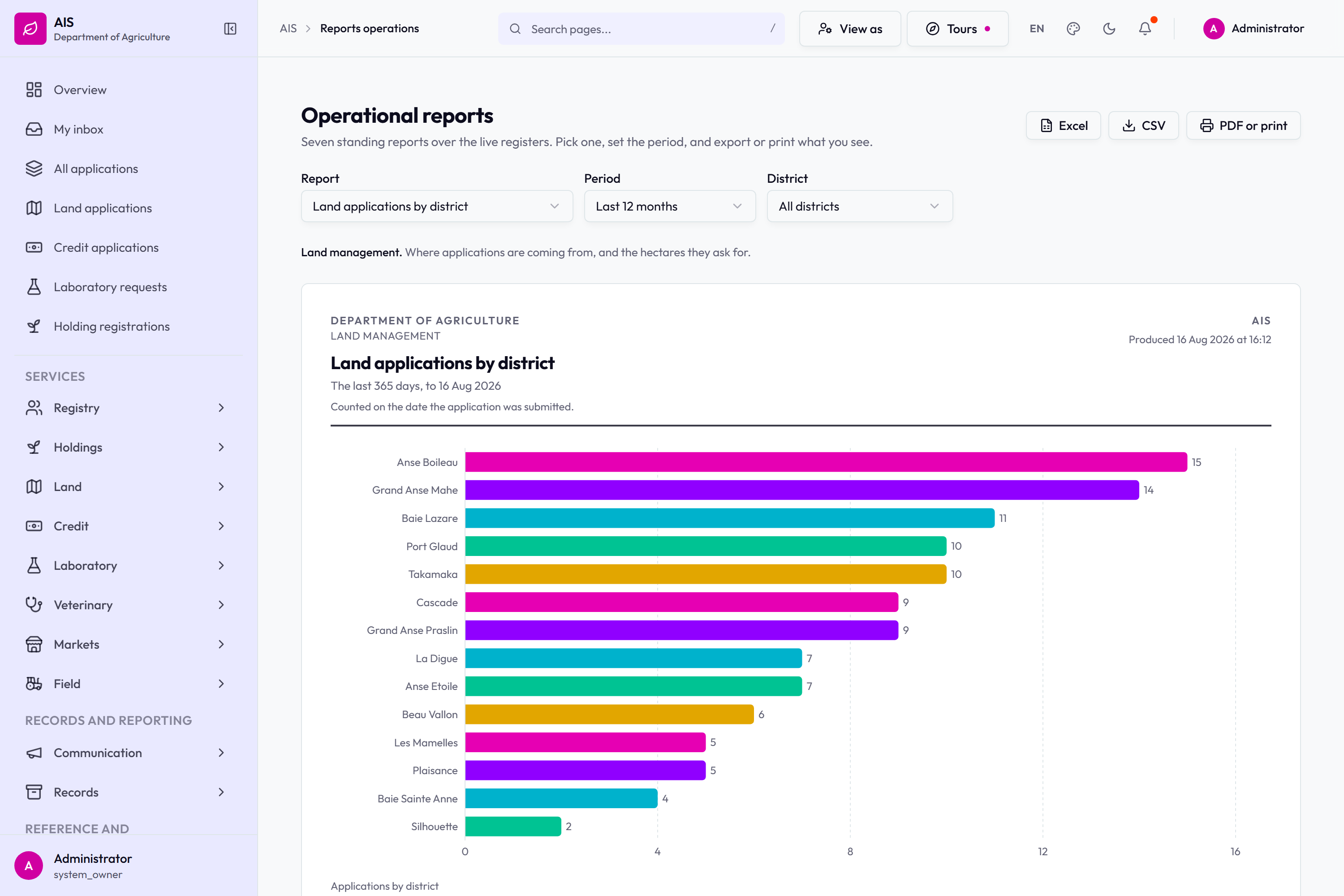Viewport: 1344px width, 896px height.
Task: Click PDF or print button
Action: 1243,126
